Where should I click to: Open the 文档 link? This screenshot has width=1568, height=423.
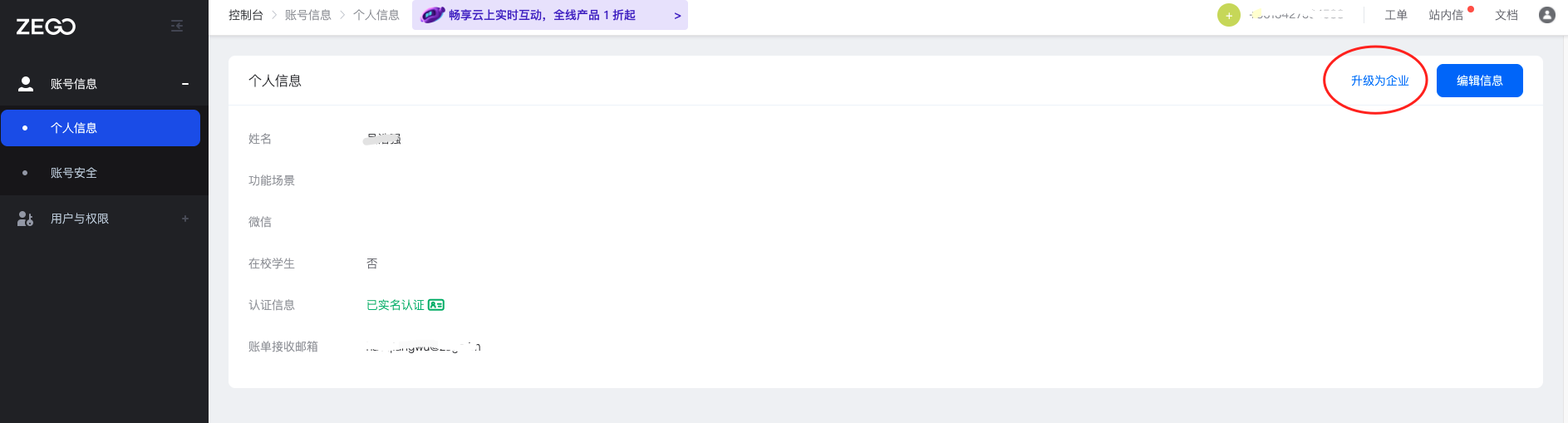[1507, 15]
